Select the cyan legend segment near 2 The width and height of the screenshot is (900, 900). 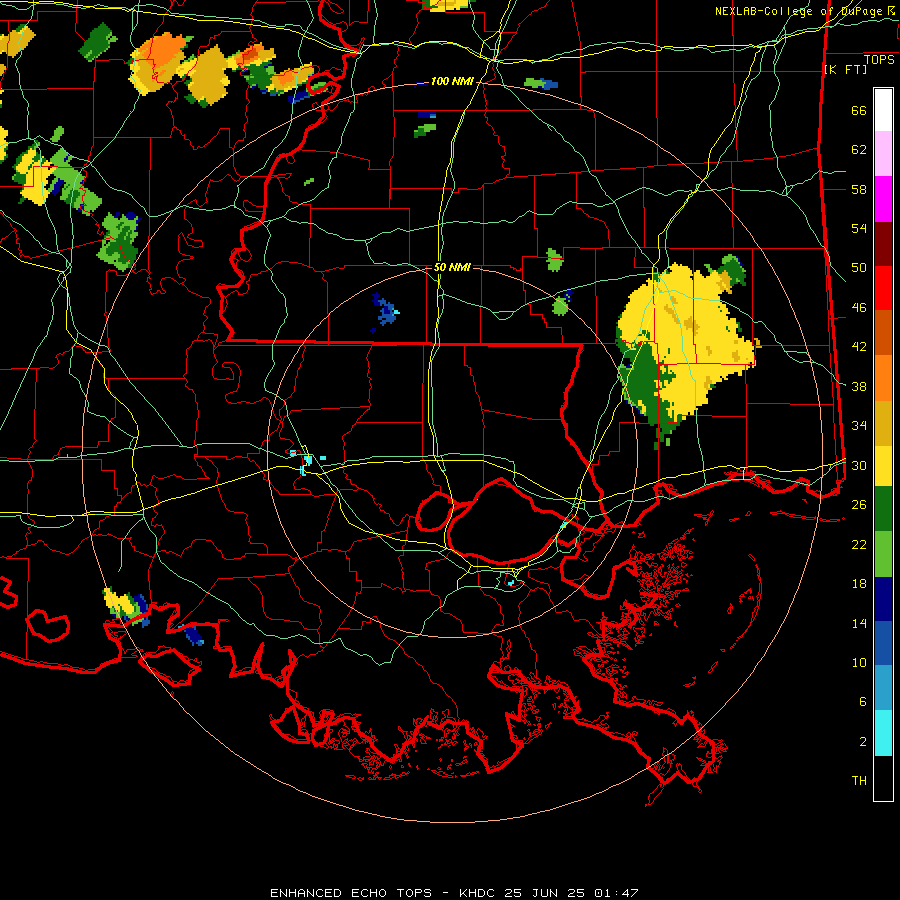click(883, 733)
